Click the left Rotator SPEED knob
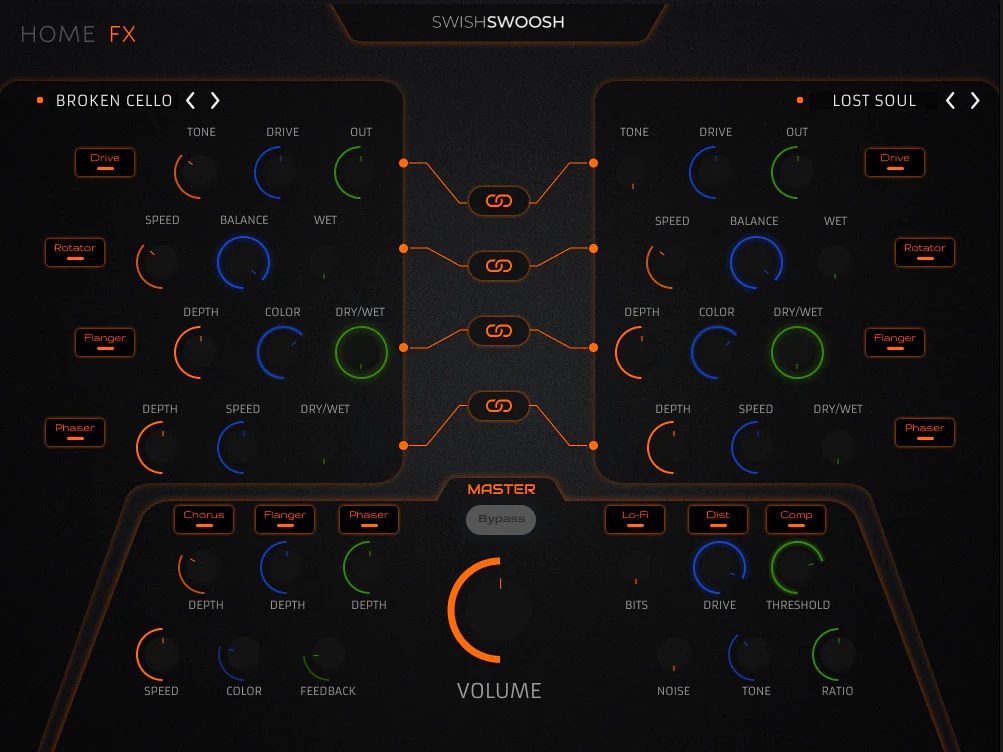 click(x=160, y=263)
